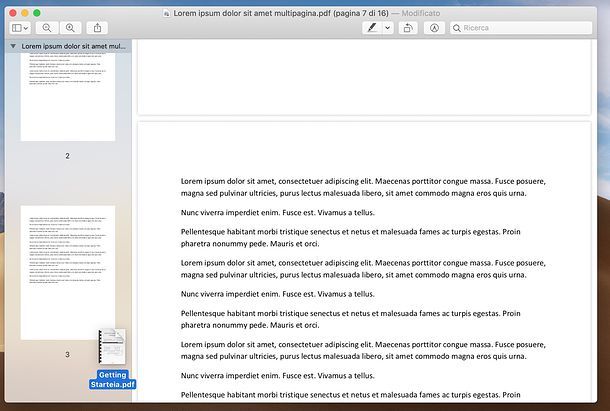Select page 2 thumbnail in sidebar

point(68,97)
